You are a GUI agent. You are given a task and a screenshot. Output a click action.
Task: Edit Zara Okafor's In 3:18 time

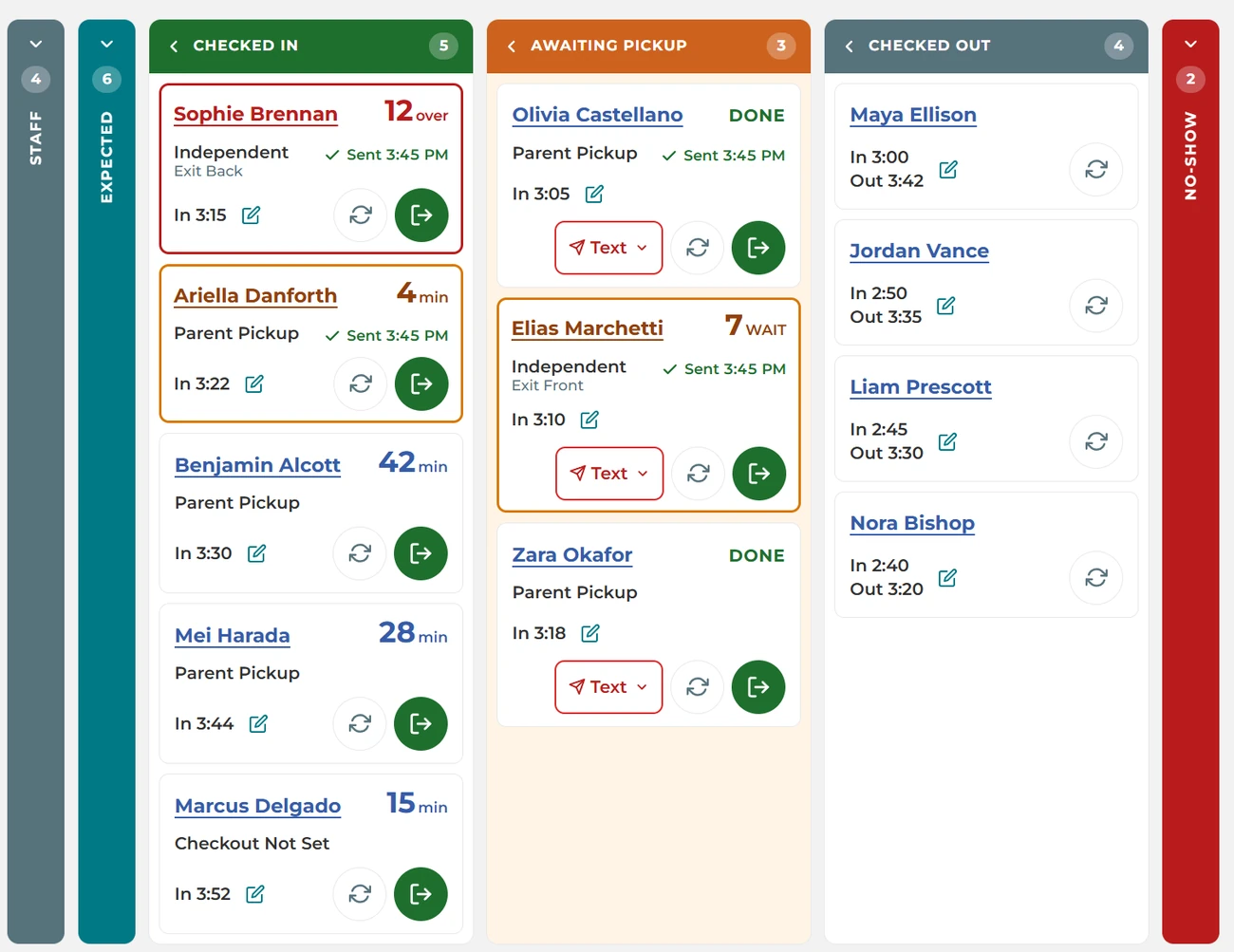tap(590, 633)
